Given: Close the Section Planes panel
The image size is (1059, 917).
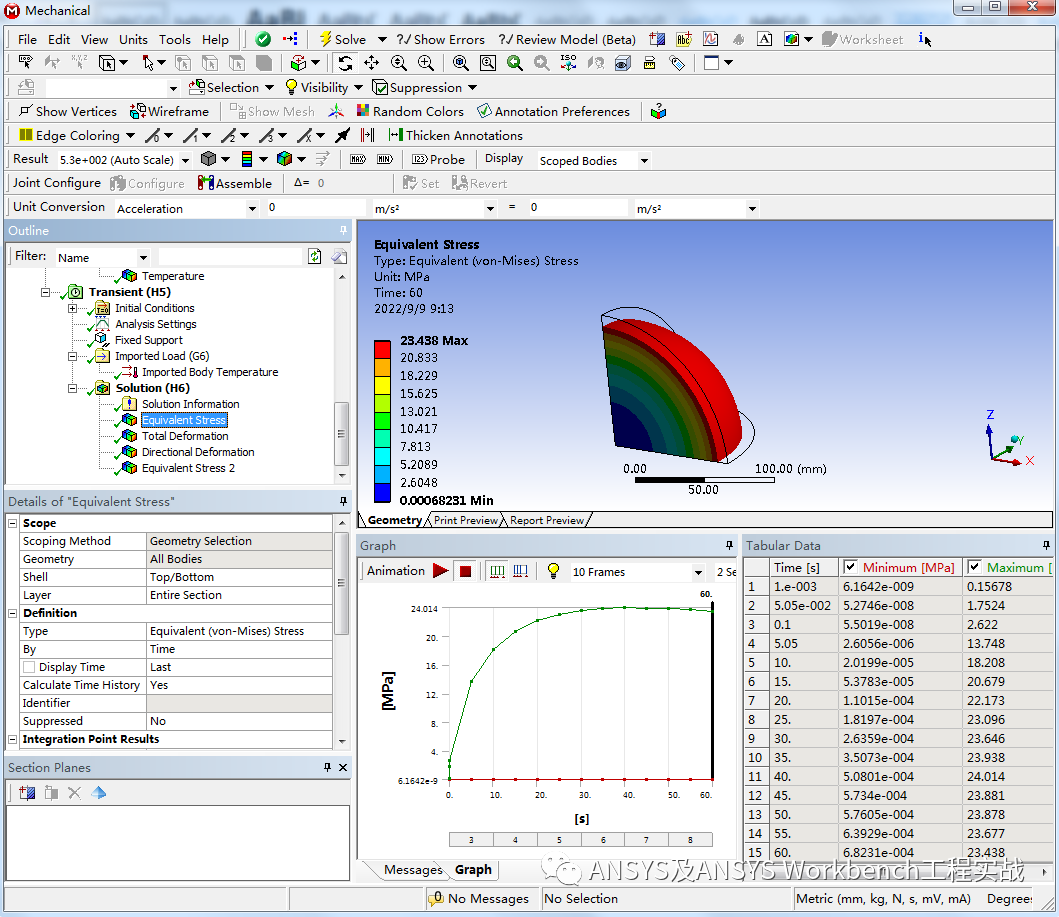Looking at the screenshot, I should click(343, 767).
